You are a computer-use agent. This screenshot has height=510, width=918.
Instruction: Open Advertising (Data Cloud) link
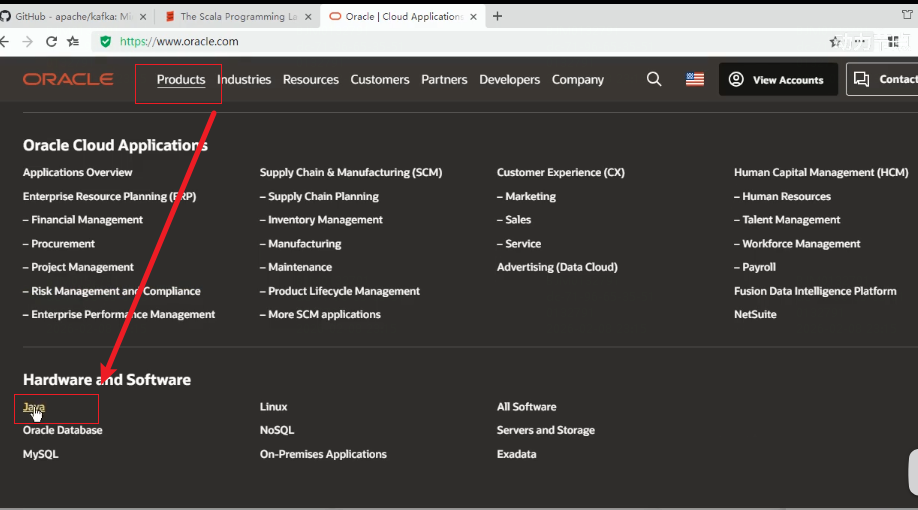(557, 267)
